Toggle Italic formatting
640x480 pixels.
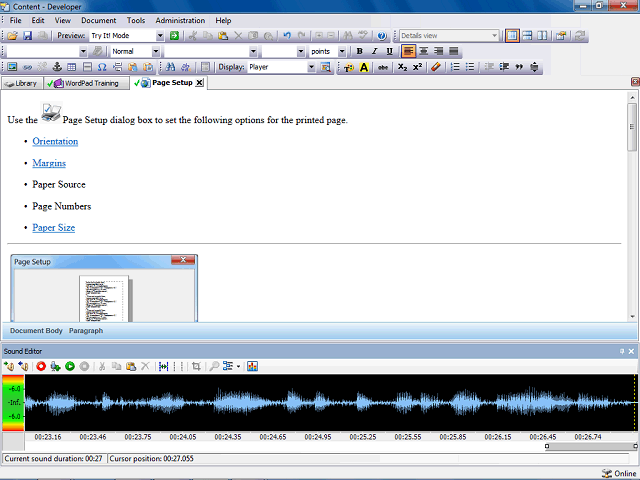point(374,51)
